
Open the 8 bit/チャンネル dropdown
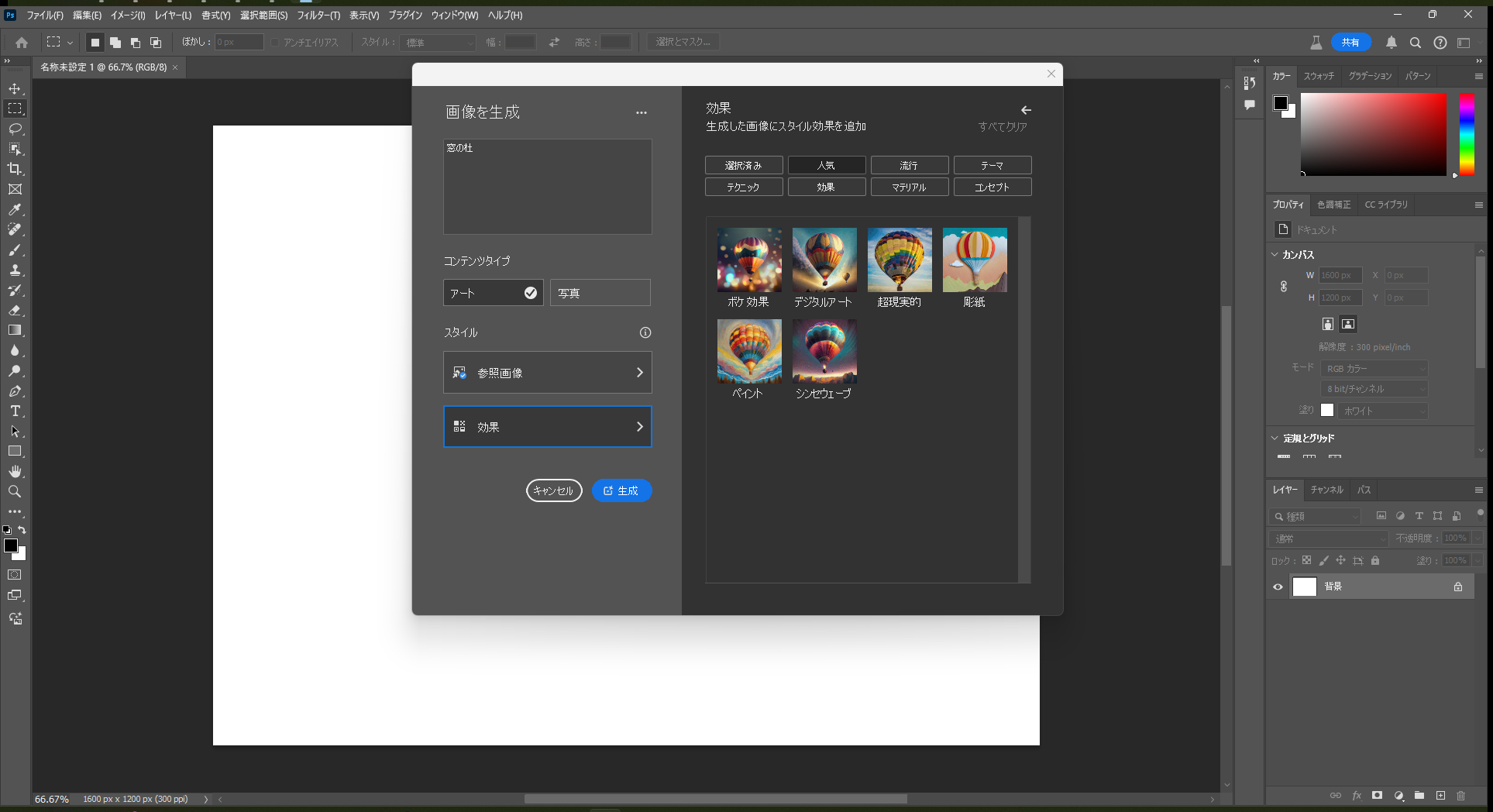click(x=1374, y=389)
